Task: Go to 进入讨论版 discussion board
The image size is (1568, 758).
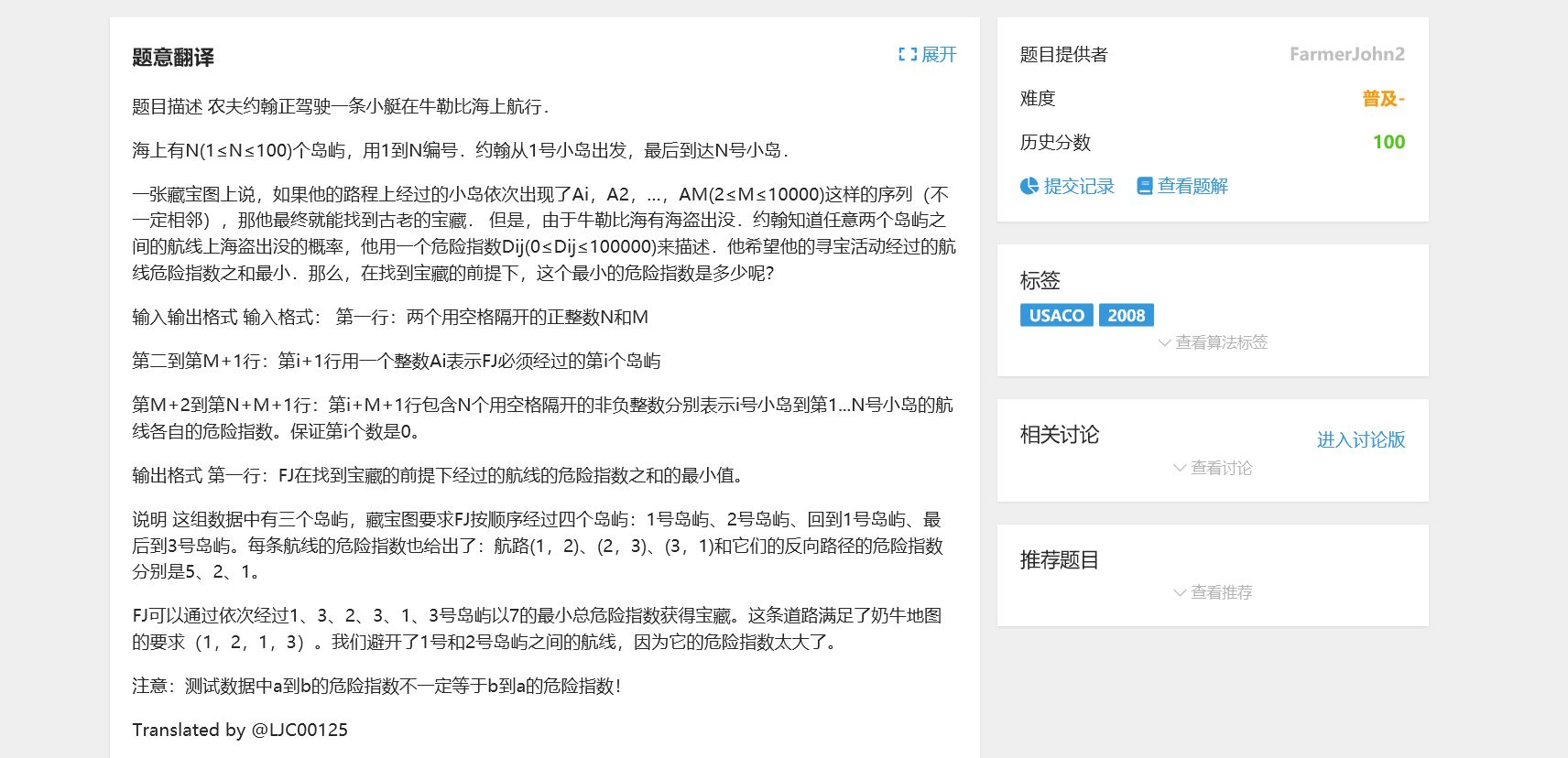Action: [x=1361, y=440]
